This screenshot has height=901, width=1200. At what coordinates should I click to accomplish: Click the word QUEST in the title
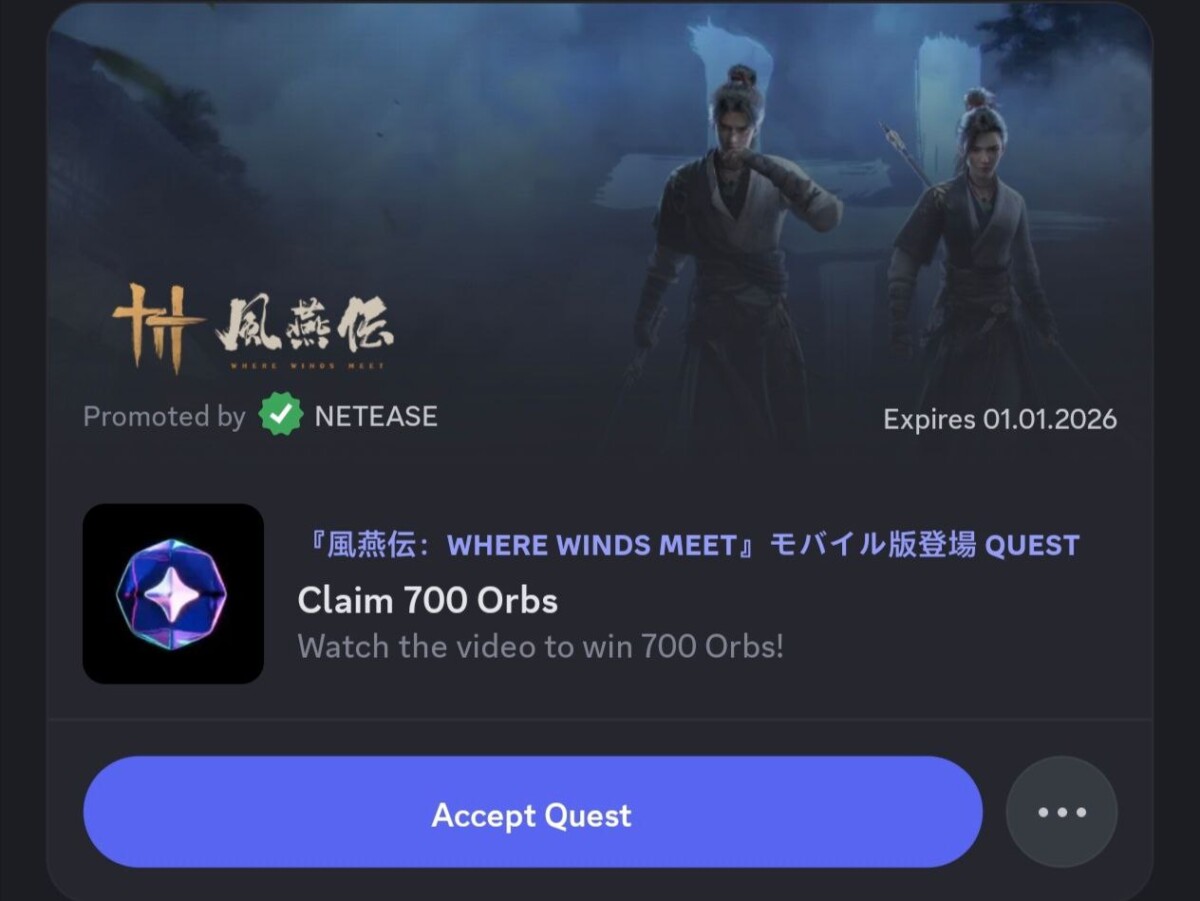pos(1033,545)
